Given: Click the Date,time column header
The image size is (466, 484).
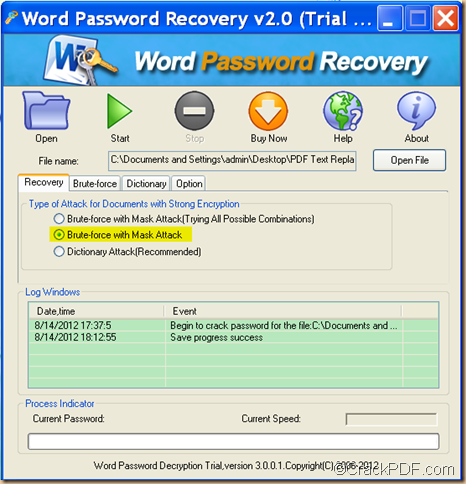Looking at the screenshot, I should (x=96, y=311).
